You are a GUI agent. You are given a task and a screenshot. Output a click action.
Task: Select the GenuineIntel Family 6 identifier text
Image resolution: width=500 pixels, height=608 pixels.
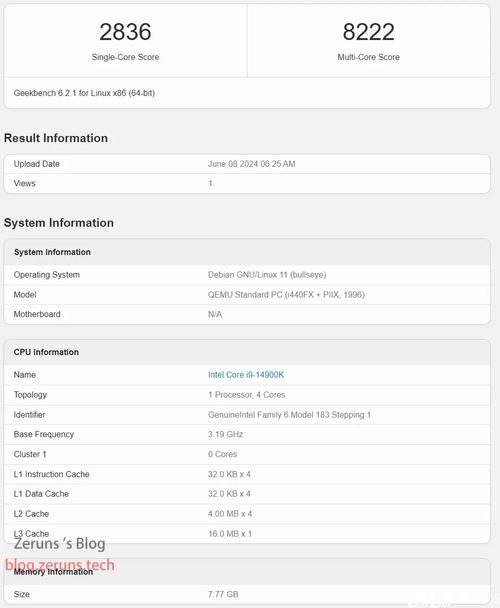click(289, 415)
